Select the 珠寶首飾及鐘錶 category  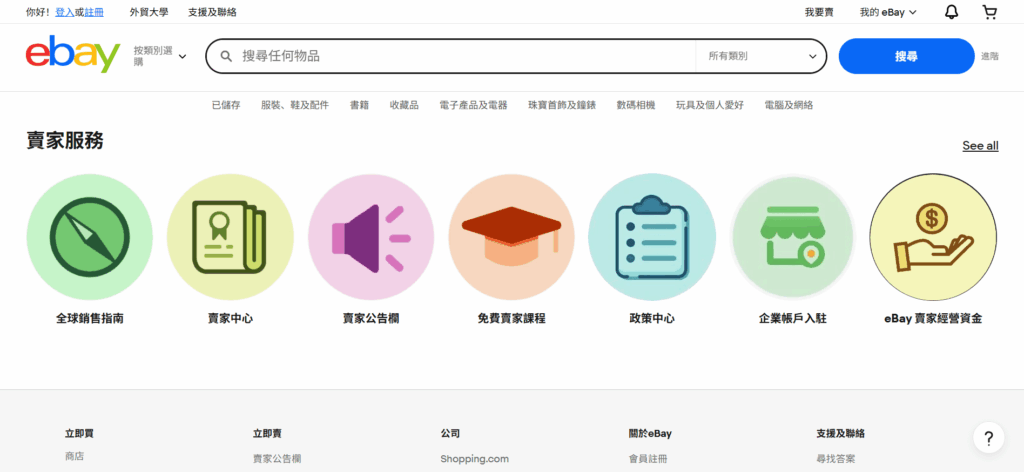(562, 105)
